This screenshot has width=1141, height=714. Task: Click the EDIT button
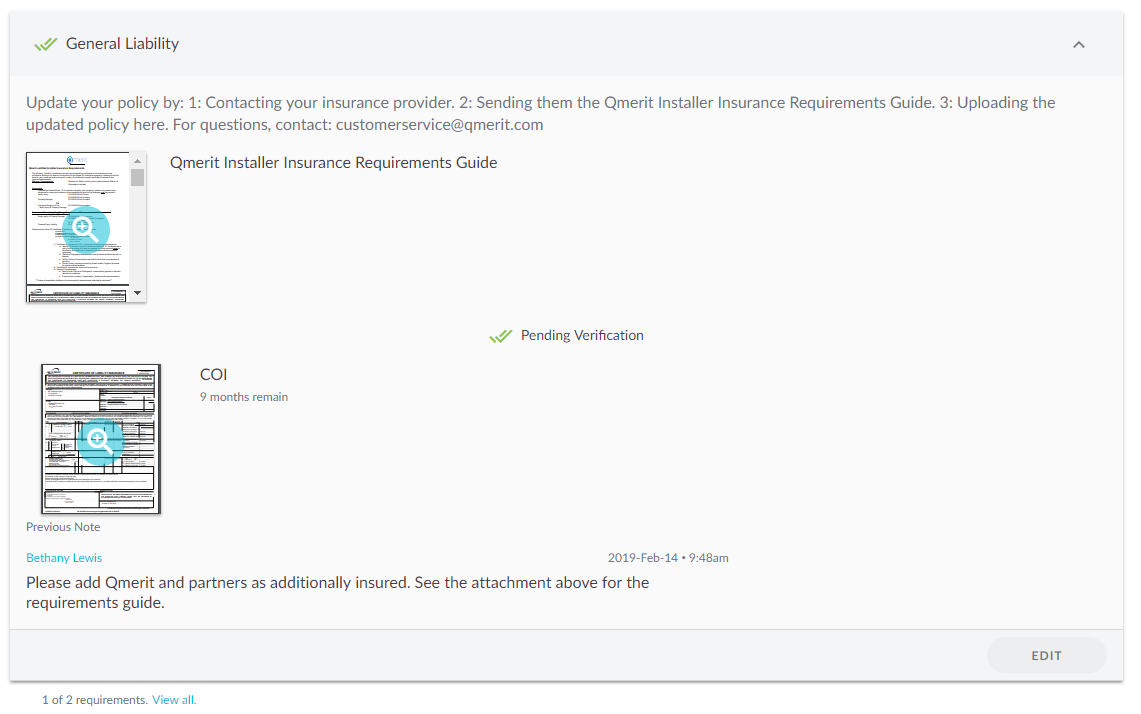[x=1046, y=656]
